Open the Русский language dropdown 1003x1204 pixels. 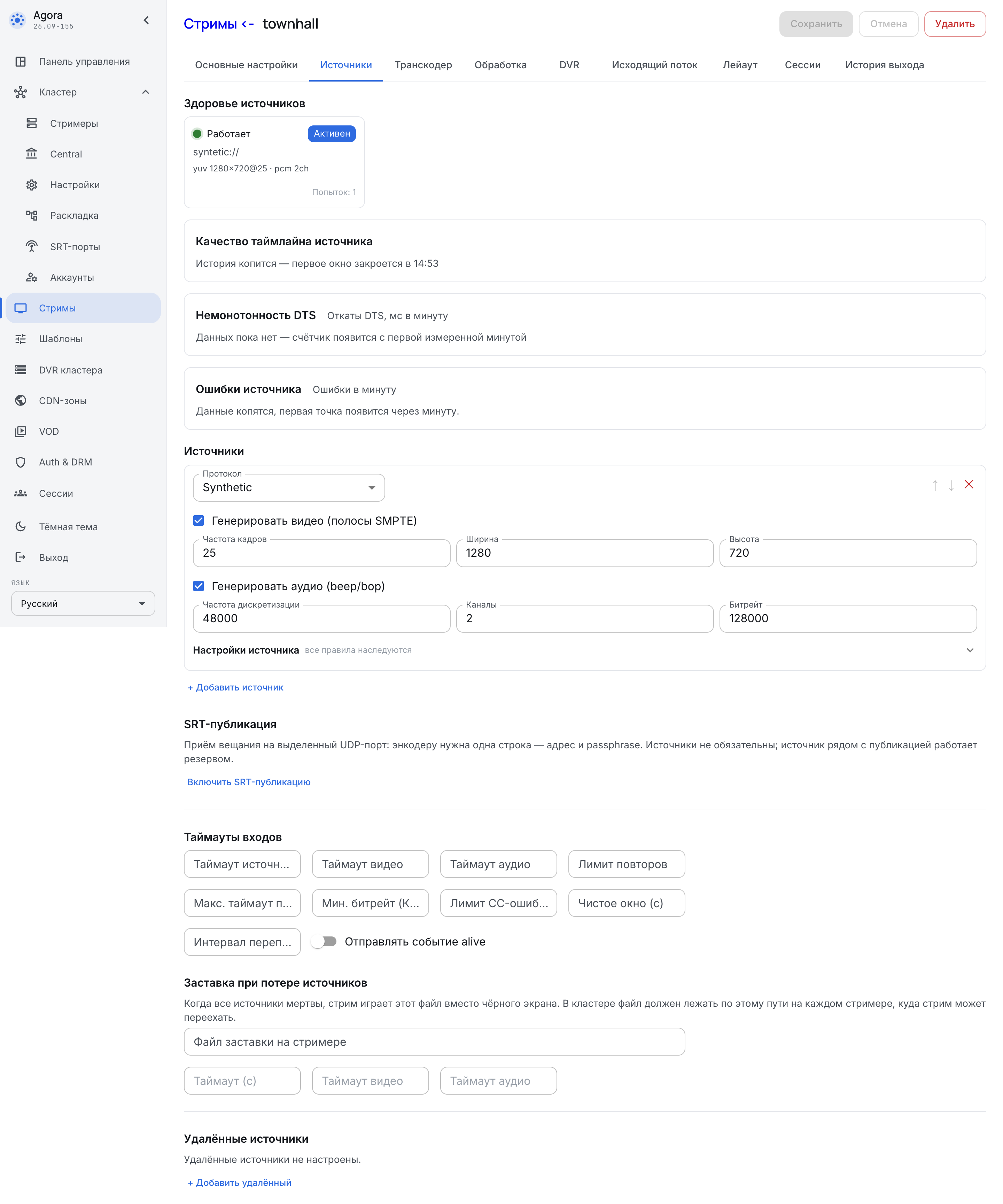coord(83,604)
